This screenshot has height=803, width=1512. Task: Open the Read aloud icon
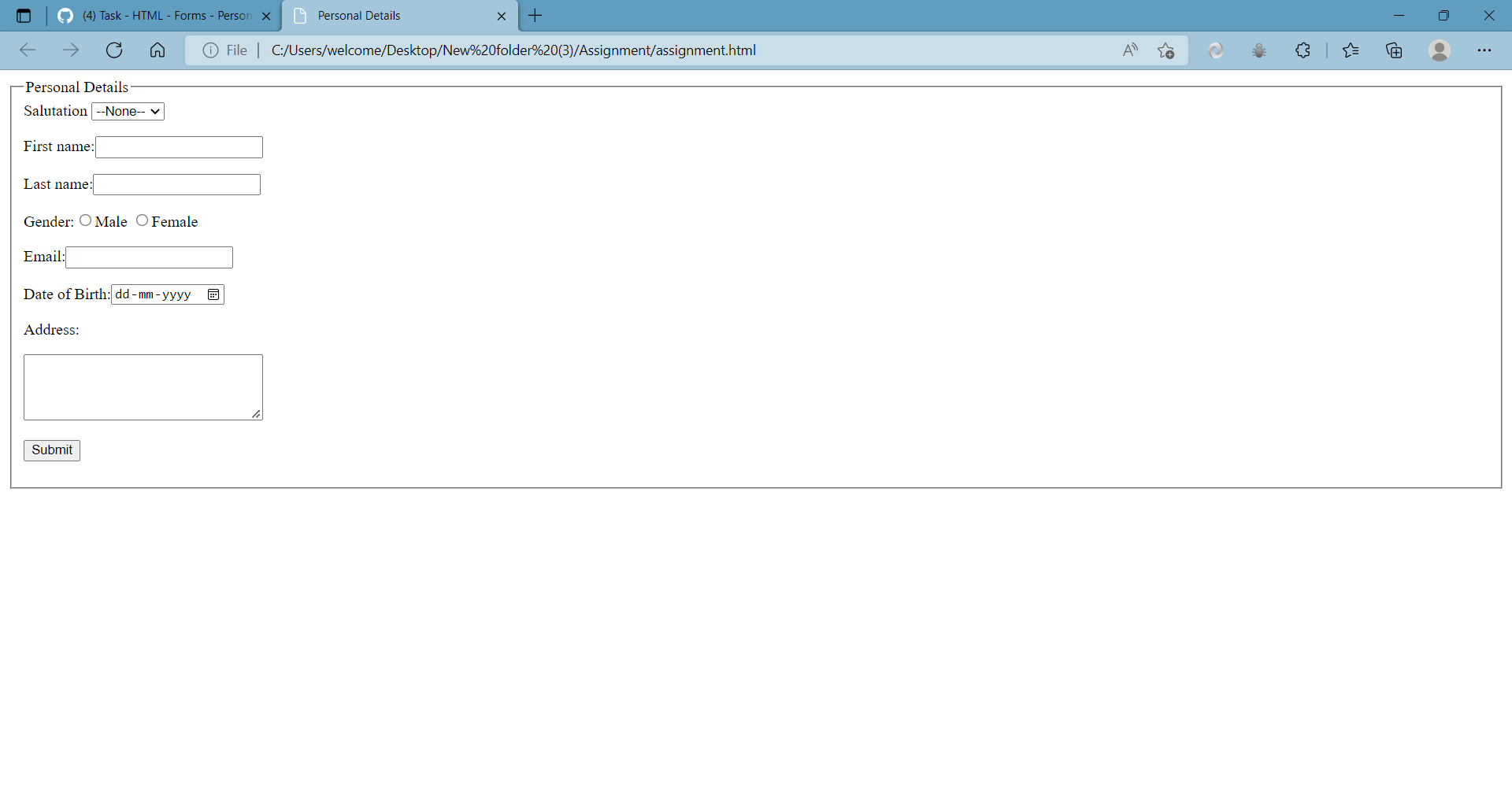[1130, 50]
